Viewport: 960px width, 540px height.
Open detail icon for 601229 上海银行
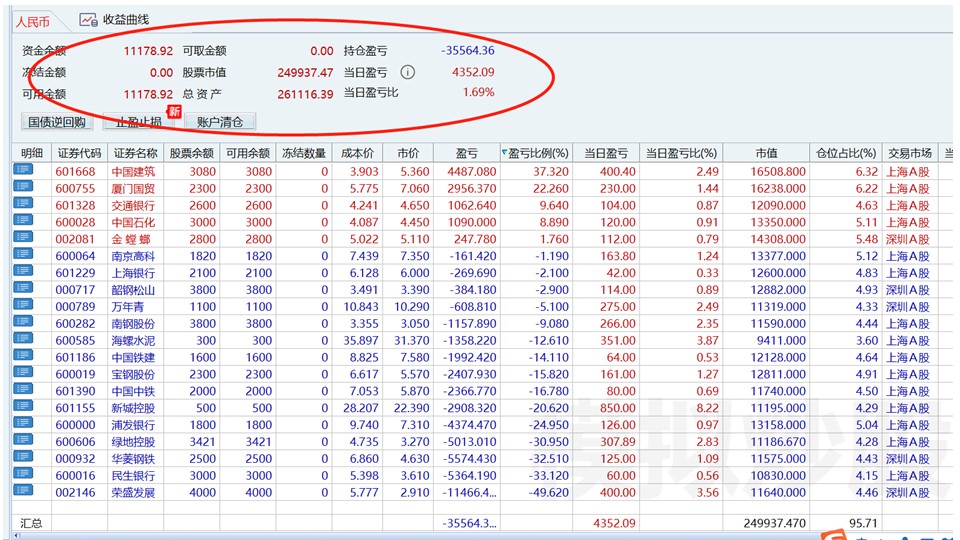coord(23,271)
